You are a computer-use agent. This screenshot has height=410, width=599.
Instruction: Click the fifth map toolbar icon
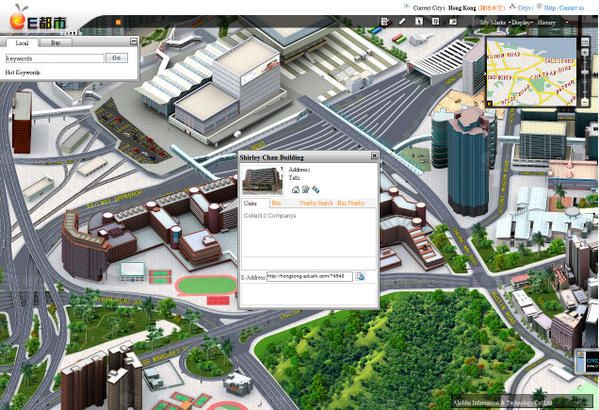(453, 21)
